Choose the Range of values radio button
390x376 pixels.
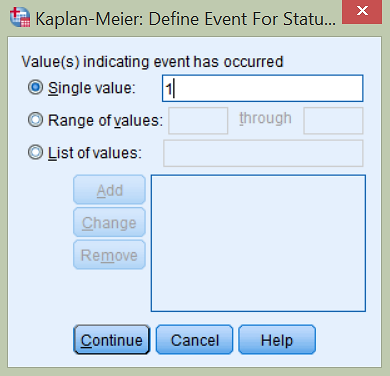coord(35,120)
